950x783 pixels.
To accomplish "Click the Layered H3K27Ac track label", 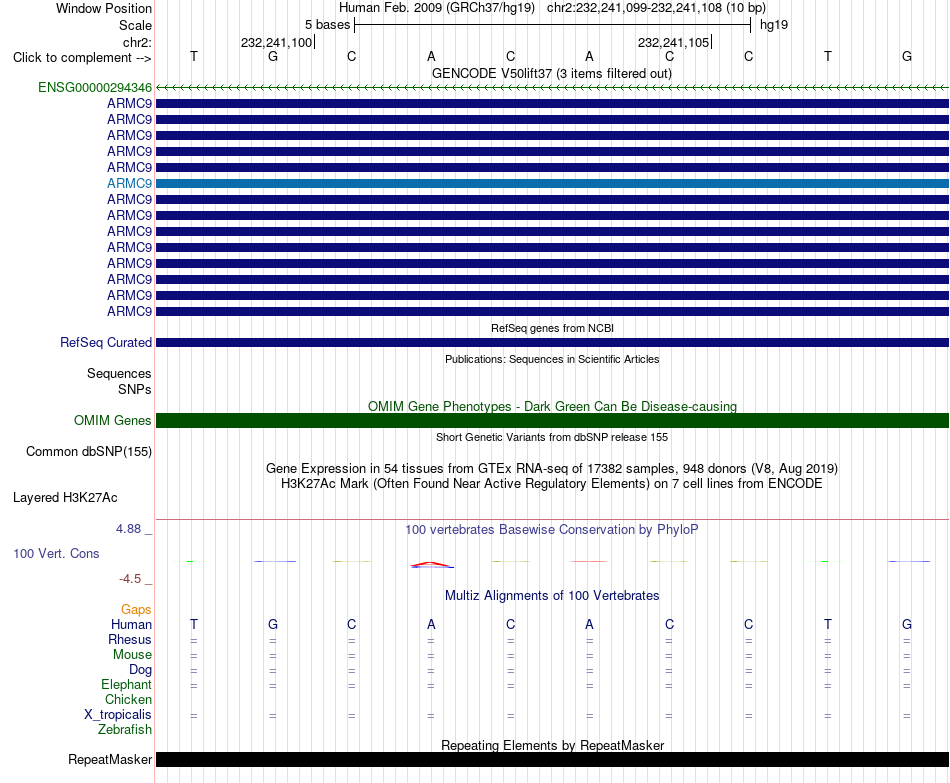I will (65, 498).
